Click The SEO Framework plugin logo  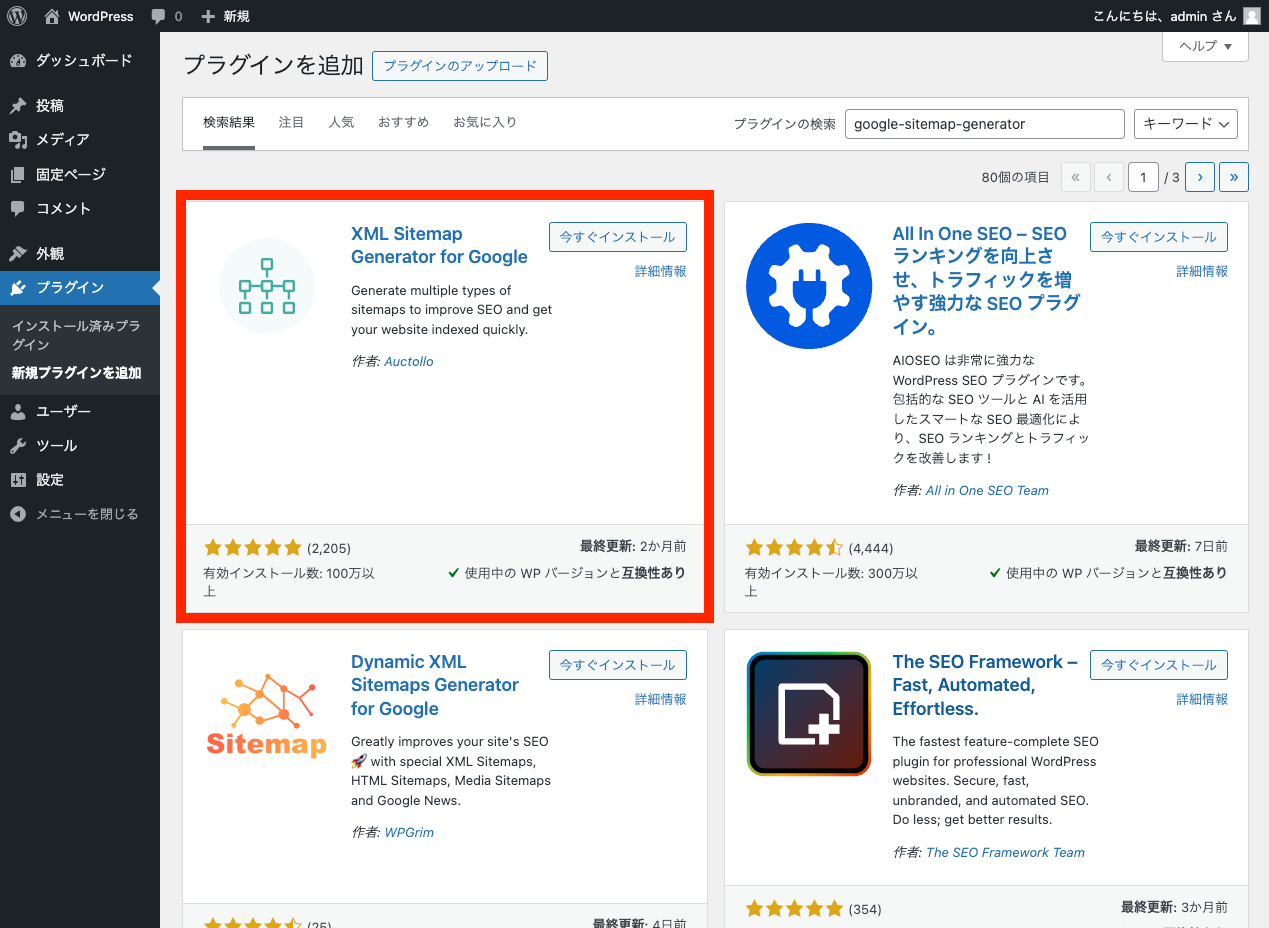click(x=809, y=714)
